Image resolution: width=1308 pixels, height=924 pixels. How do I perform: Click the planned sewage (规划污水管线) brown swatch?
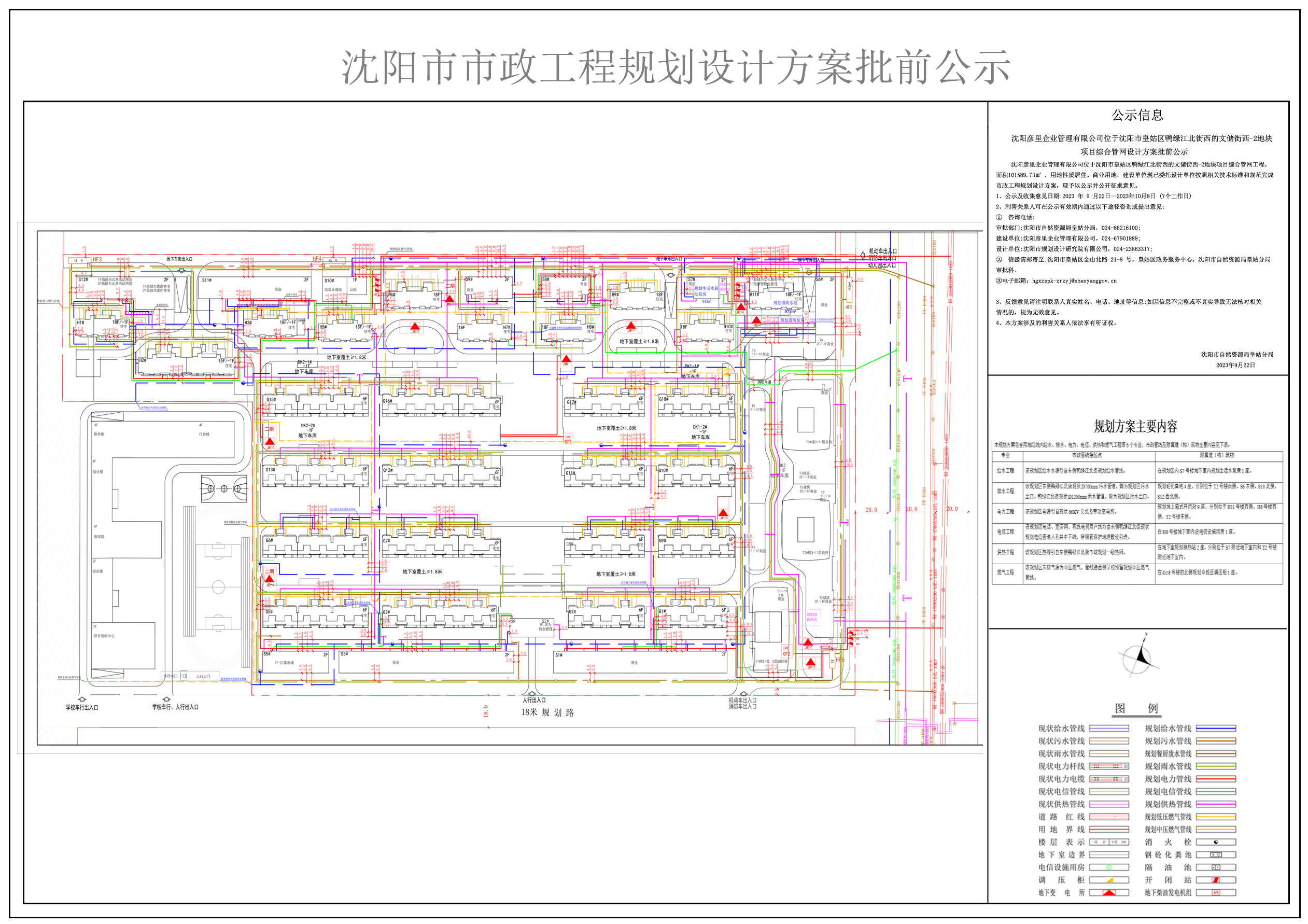[x=1216, y=740]
